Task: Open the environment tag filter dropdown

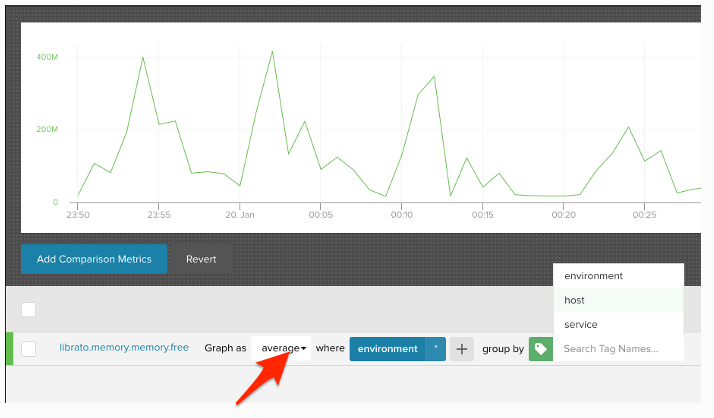Action: click(x=387, y=349)
